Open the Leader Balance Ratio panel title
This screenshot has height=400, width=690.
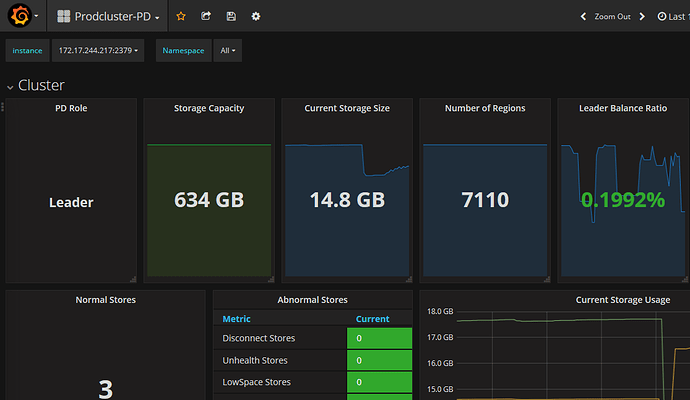click(x=622, y=108)
